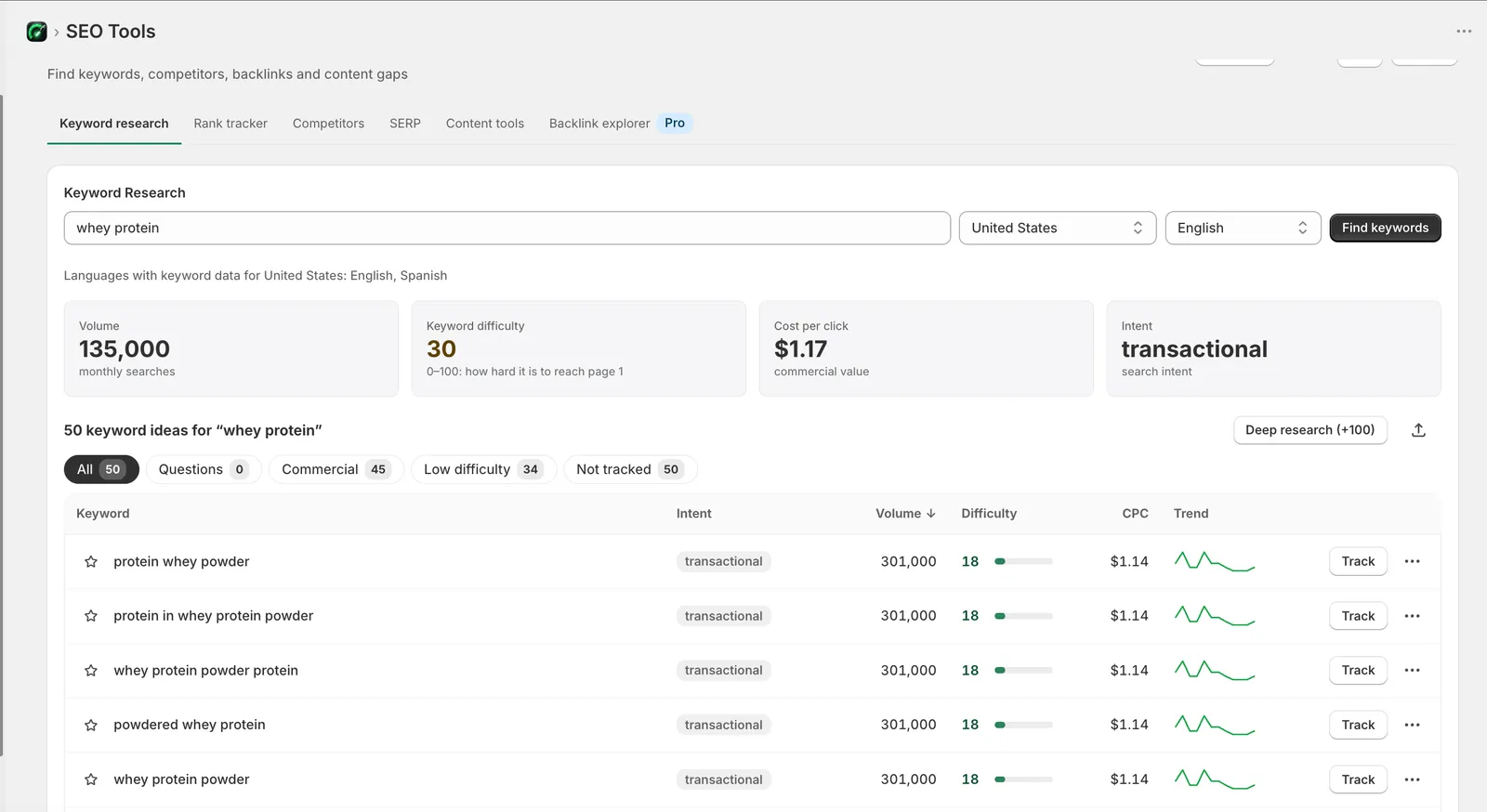Viewport: 1487px width, 812px height.
Task: Open more actions for 'protein in whey protein powder'
Action: coord(1413,616)
